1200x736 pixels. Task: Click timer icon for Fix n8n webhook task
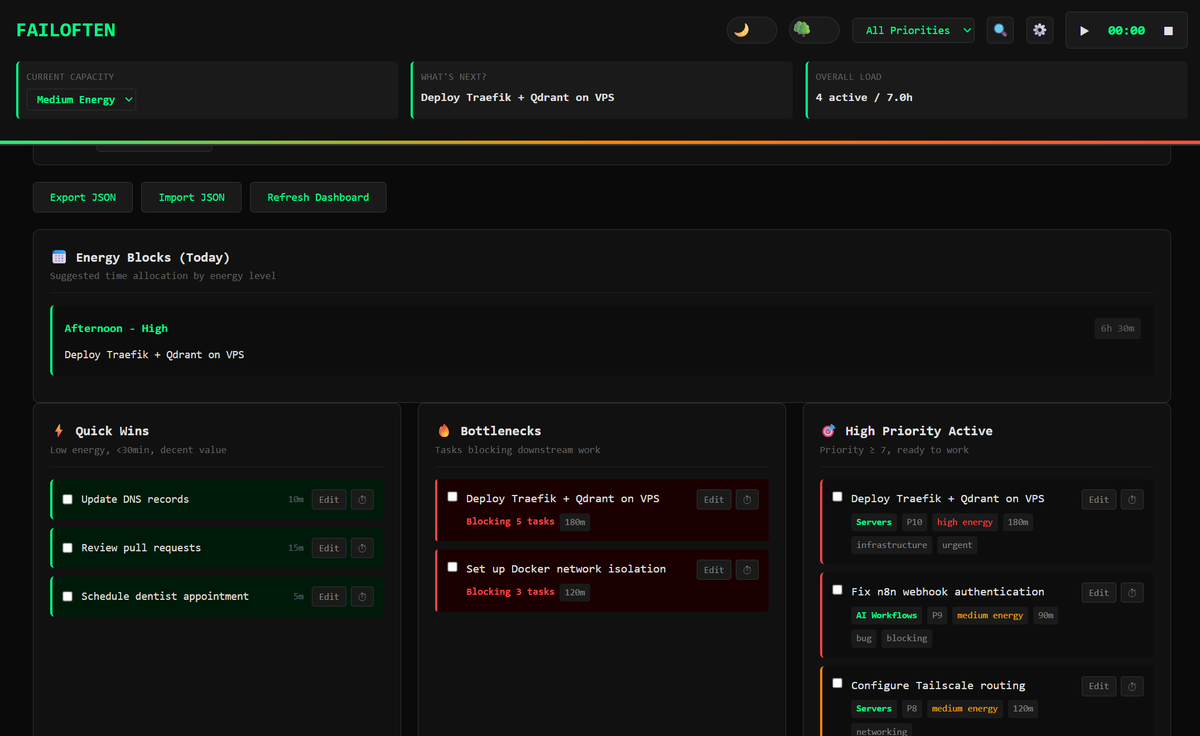tap(1132, 593)
